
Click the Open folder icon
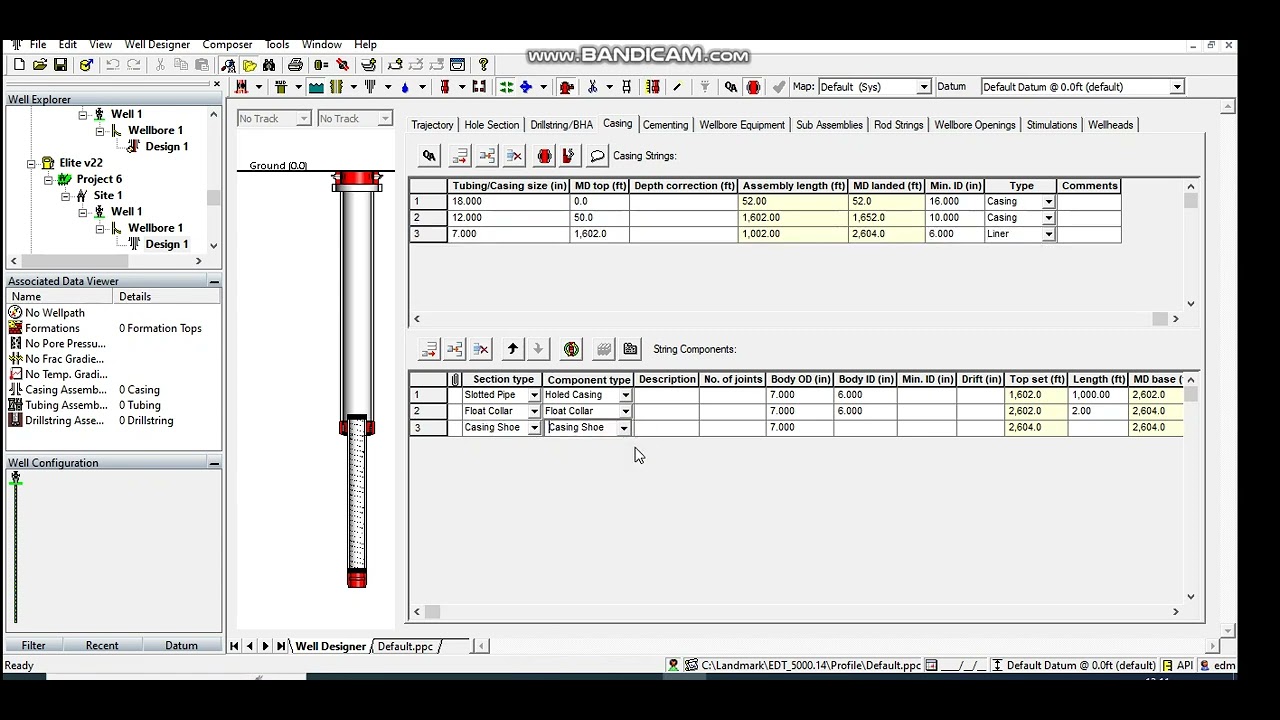pyautogui.click(x=40, y=65)
